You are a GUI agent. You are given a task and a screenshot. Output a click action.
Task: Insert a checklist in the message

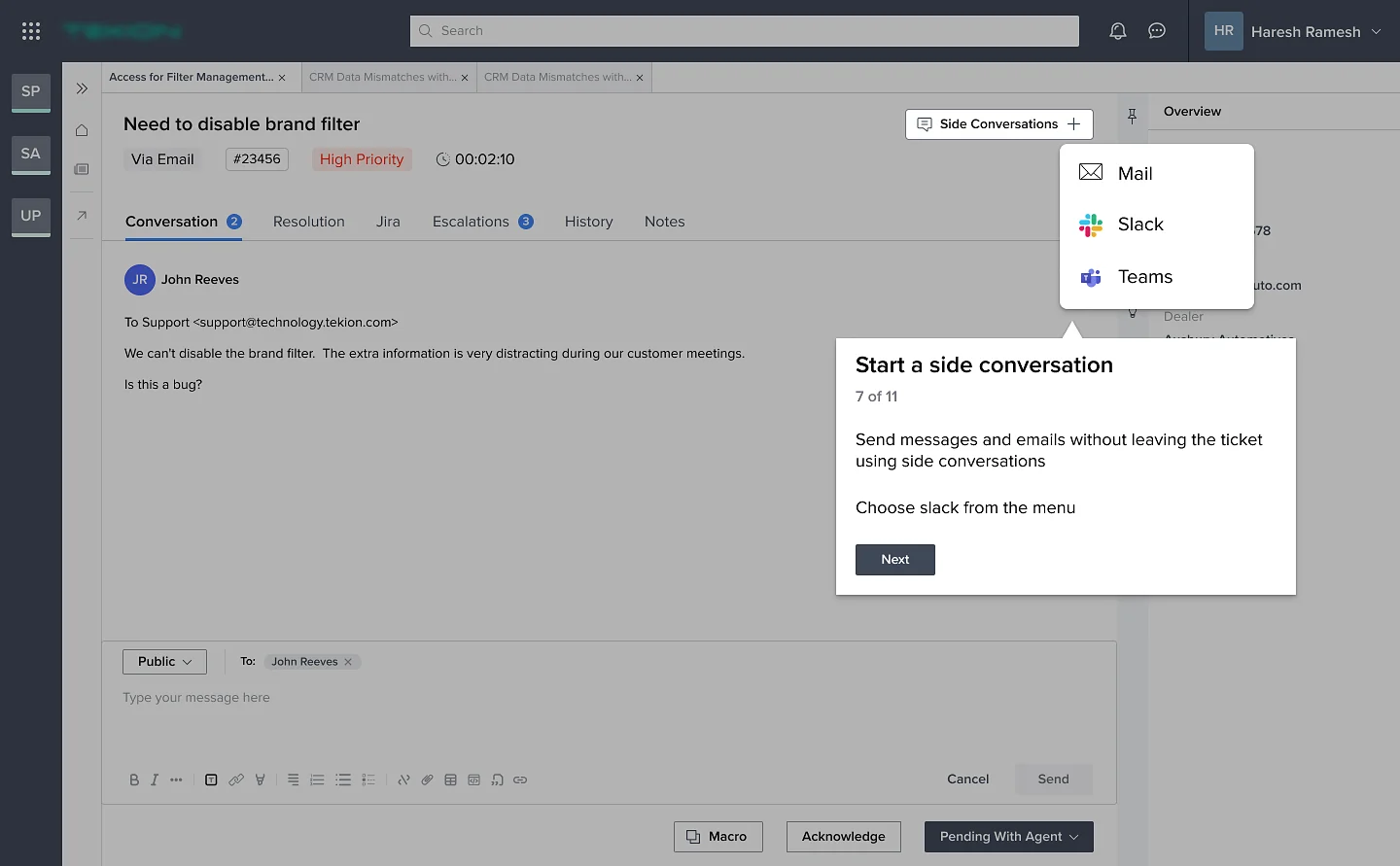[368, 779]
